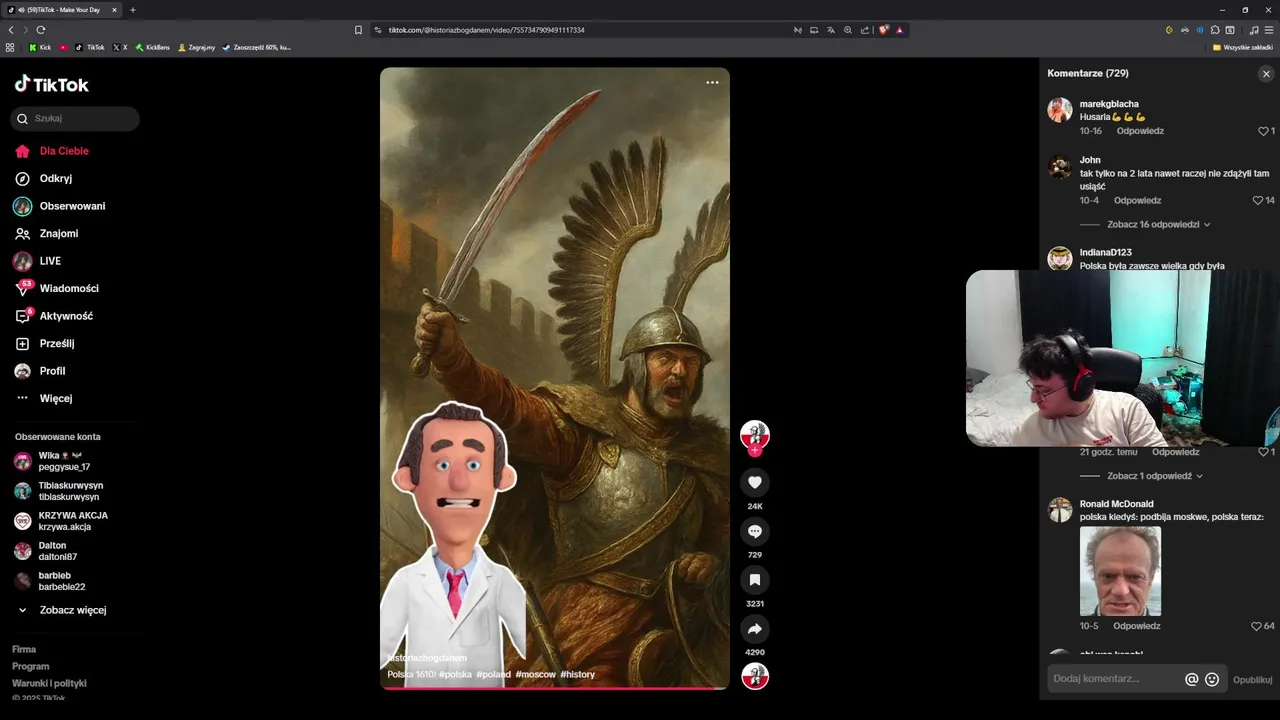1280x720 pixels.
Task: Open Więcej menu
Action: point(56,398)
